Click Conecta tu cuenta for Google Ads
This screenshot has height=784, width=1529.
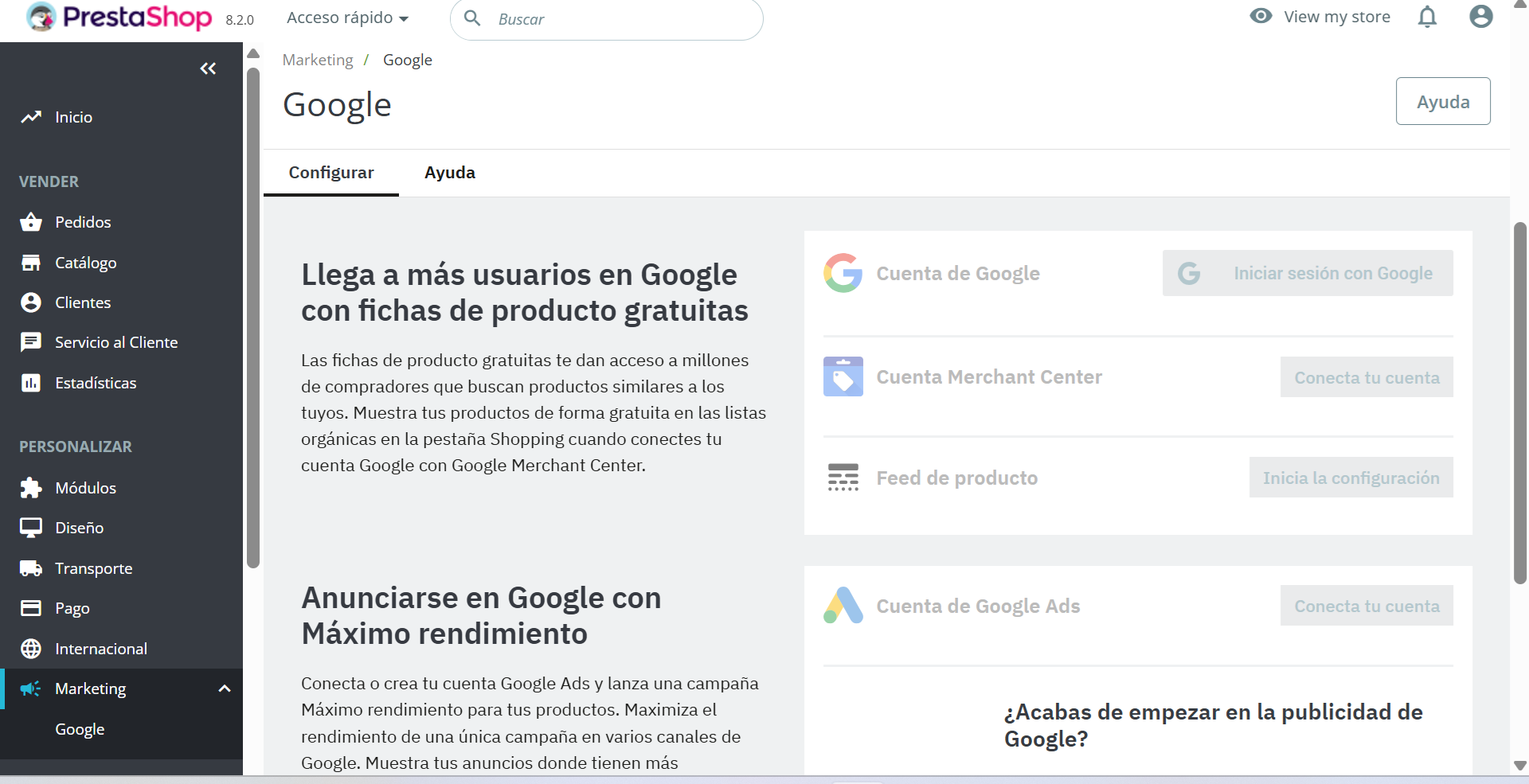(1367, 606)
